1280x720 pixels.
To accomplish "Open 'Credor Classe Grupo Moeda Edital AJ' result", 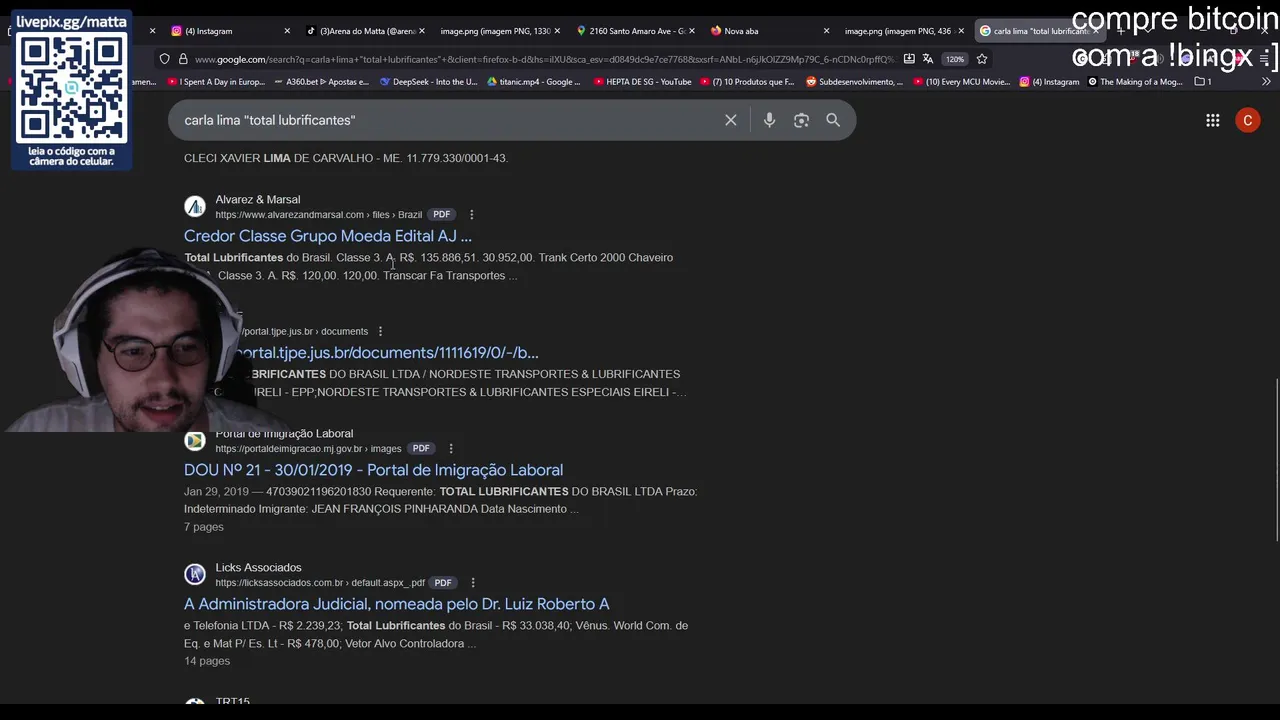I will [328, 236].
